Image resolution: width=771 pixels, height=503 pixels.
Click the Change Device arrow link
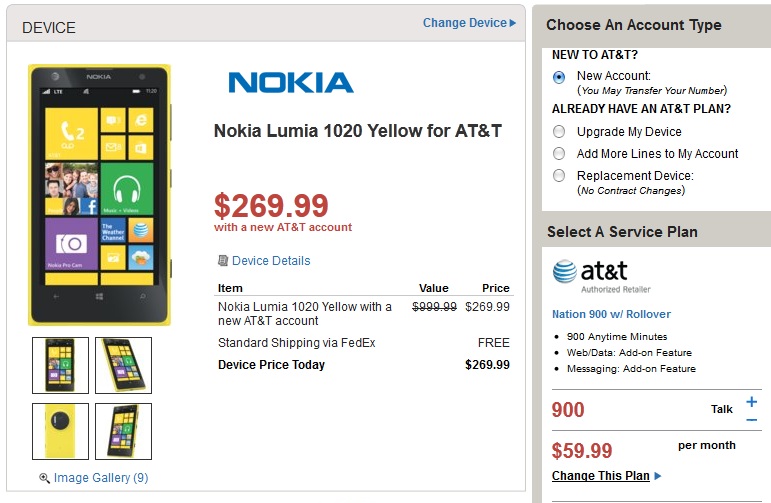pos(469,23)
